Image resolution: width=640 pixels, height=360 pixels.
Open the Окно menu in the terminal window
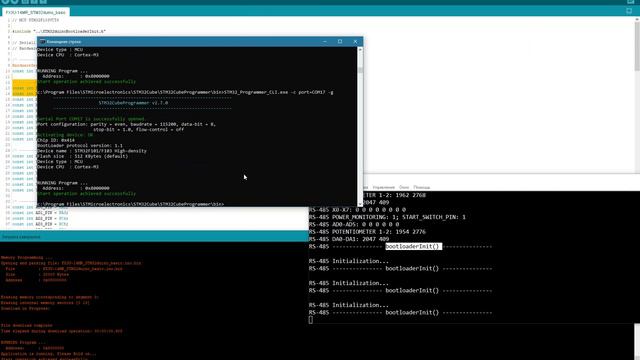(x=404, y=187)
